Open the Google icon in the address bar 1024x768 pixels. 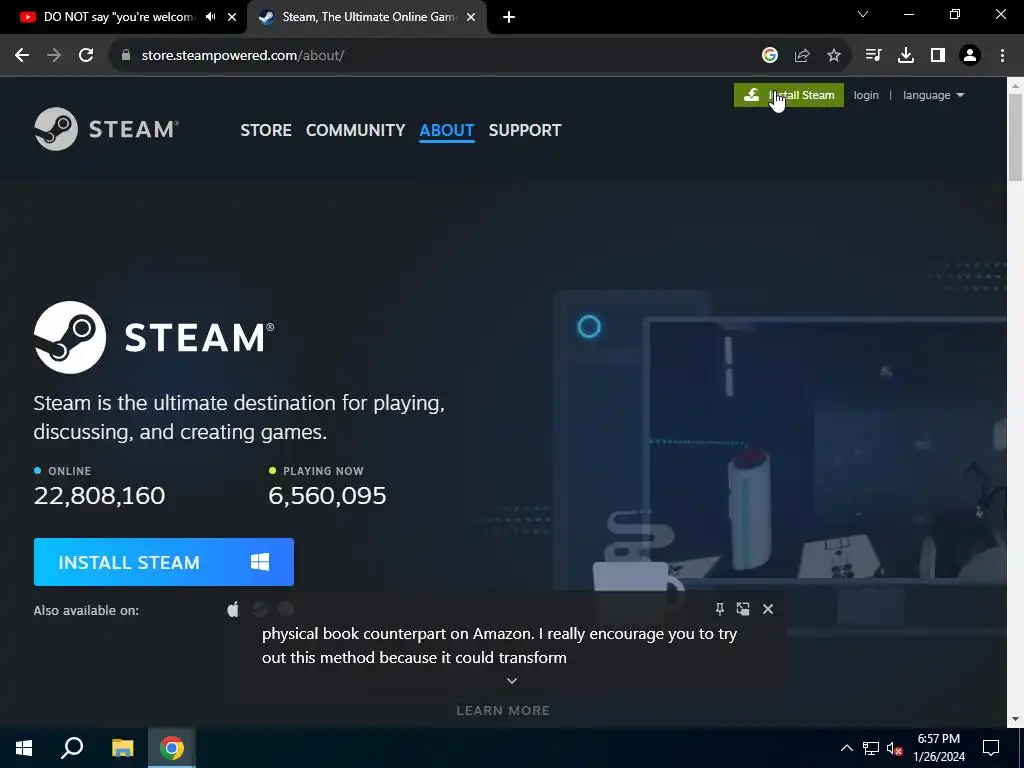pyautogui.click(x=770, y=56)
